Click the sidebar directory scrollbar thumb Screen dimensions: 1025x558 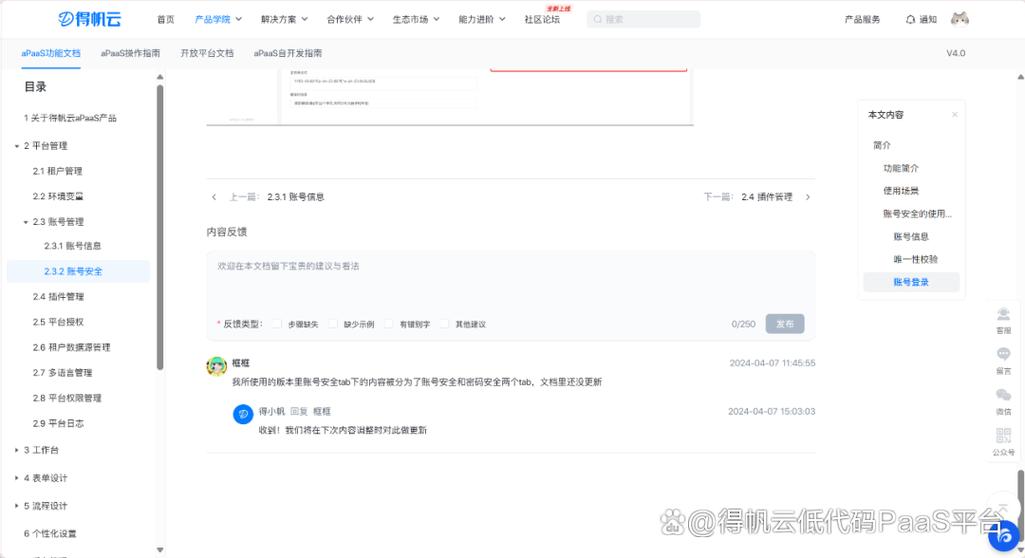click(x=160, y=227)
